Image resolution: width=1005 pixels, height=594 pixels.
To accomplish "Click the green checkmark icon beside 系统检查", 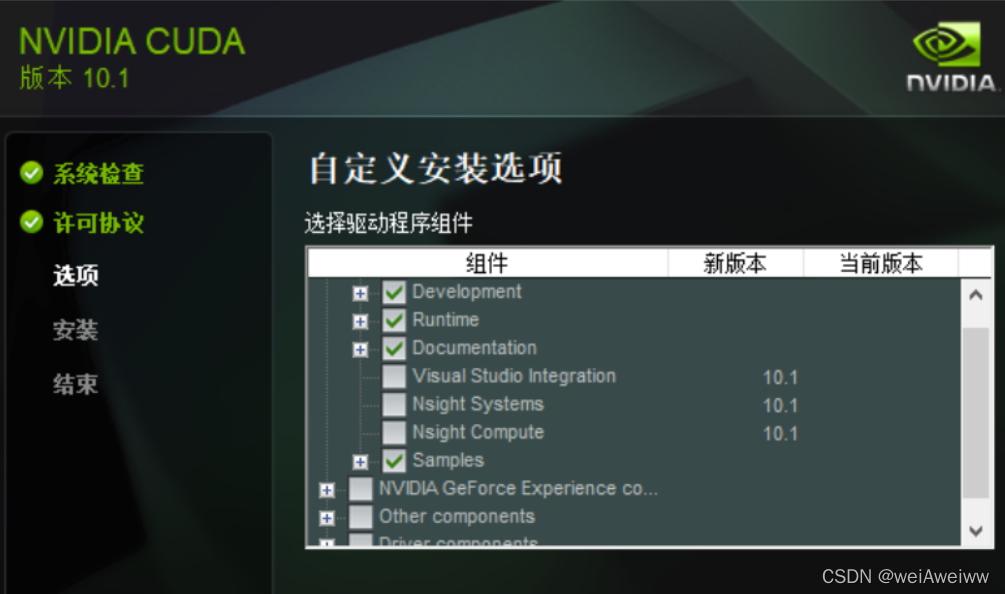I will tap(31, 172).
